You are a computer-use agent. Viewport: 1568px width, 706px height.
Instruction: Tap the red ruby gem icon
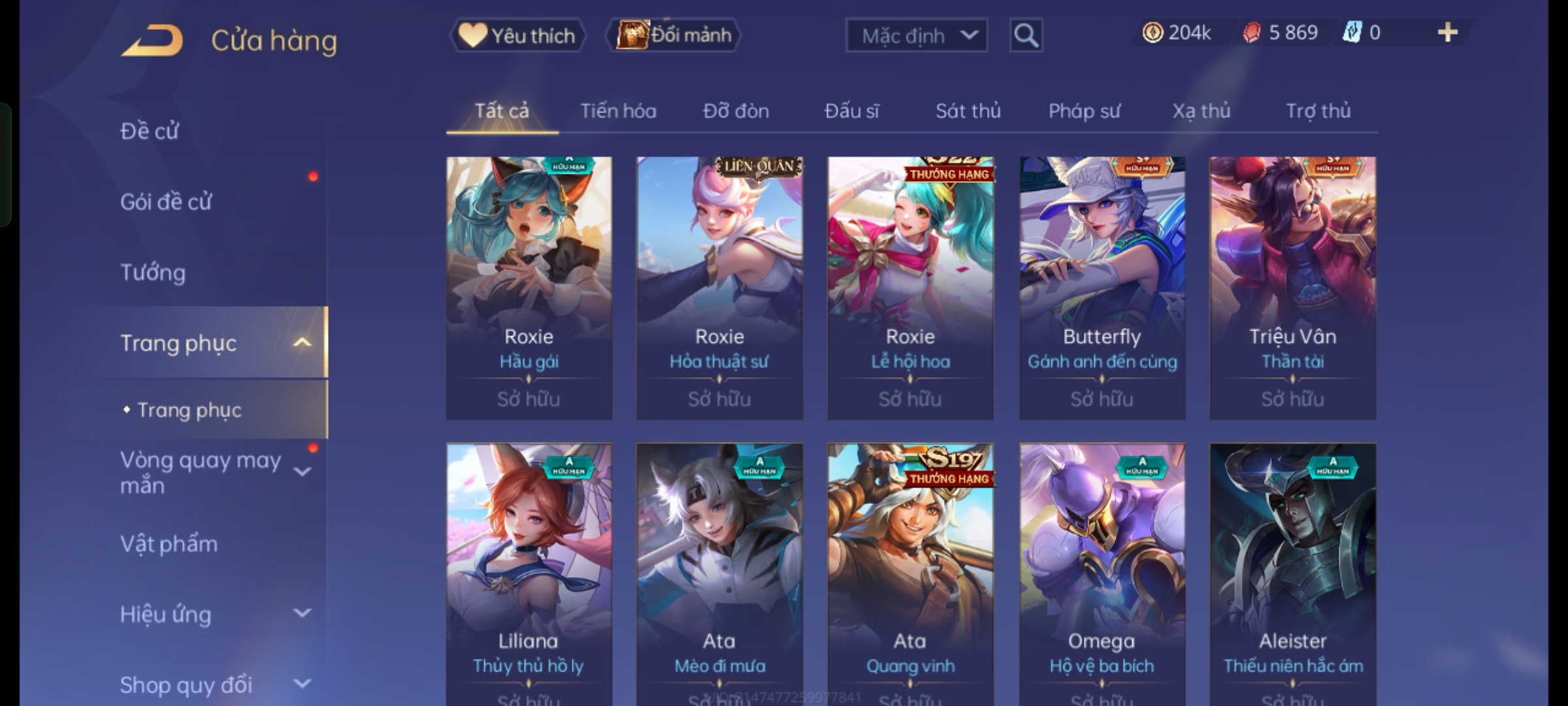[1252, 32]
